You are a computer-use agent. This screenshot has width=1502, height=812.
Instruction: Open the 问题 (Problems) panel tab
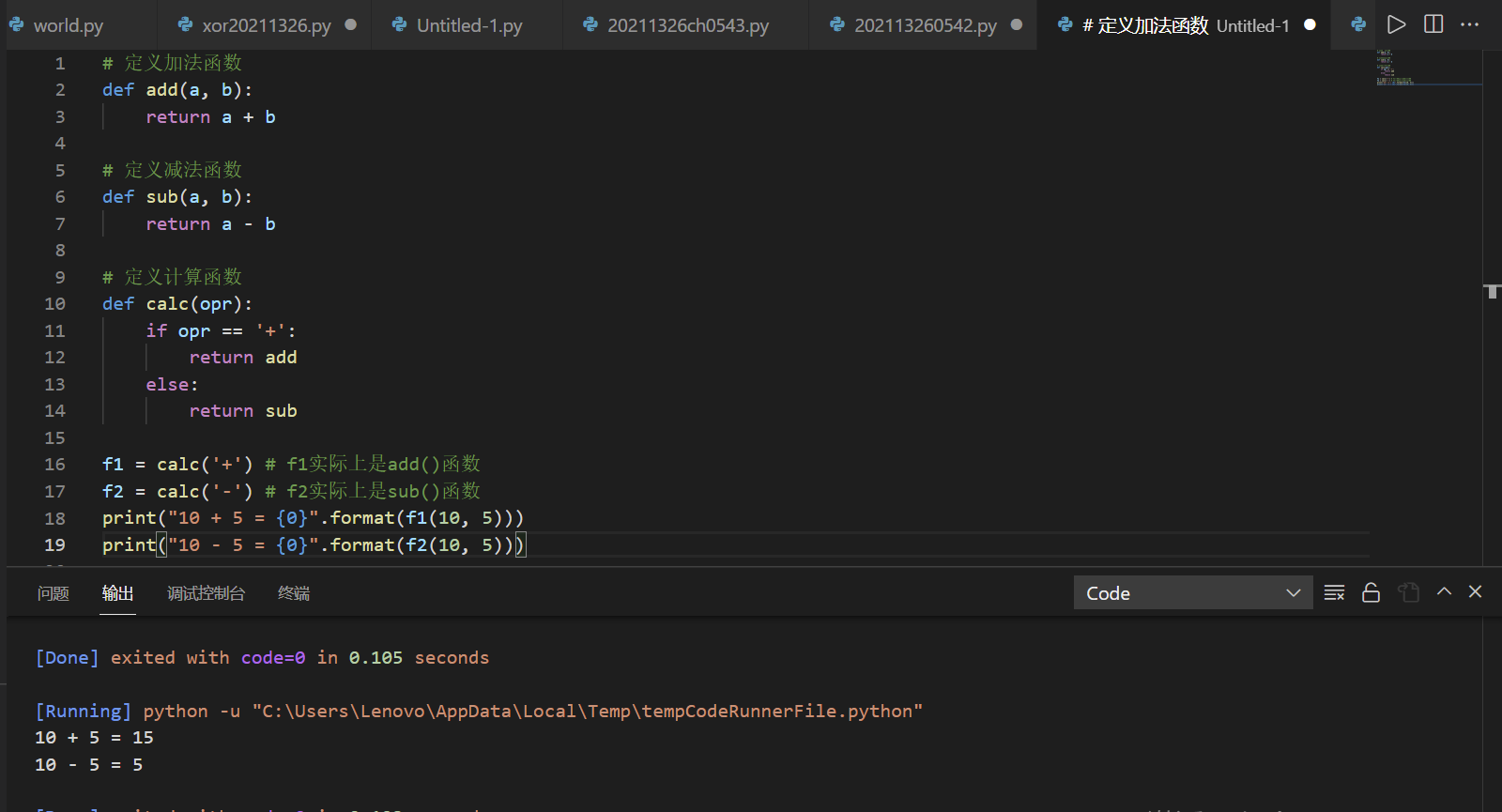click(x=54, y=593)
